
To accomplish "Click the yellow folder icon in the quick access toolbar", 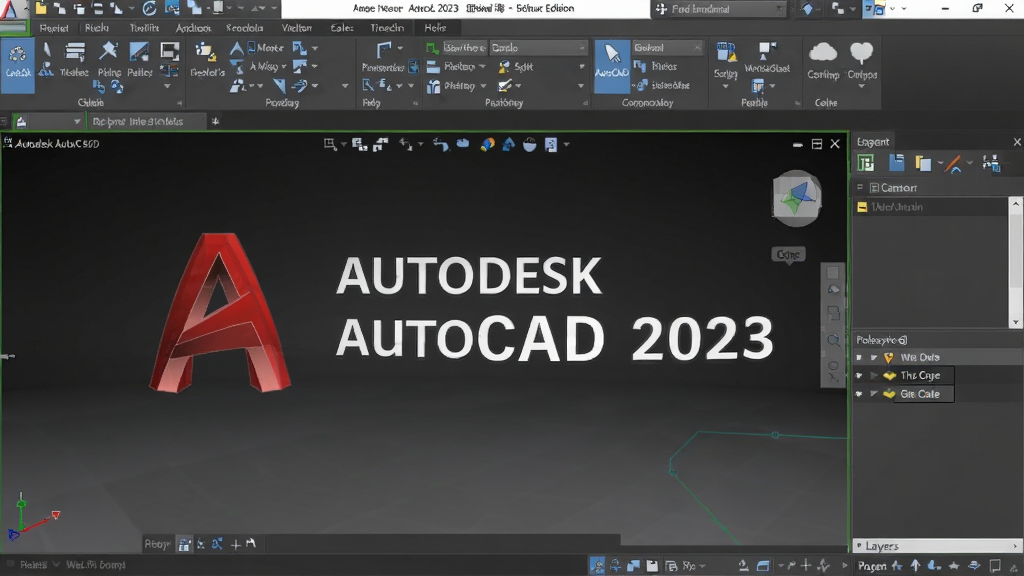I will (x=40, y=8).
